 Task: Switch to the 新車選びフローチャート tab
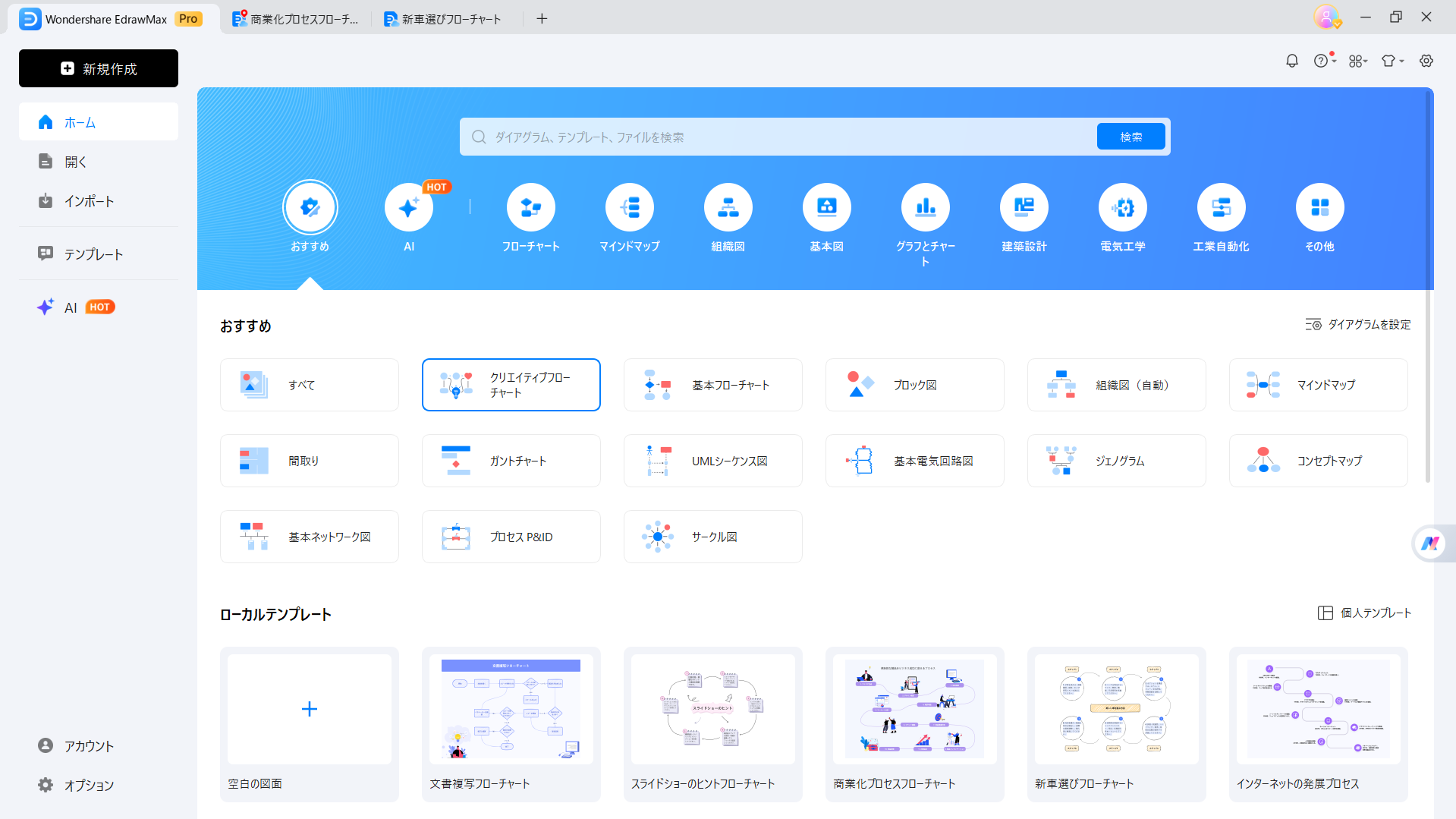(x=444, y=18)
